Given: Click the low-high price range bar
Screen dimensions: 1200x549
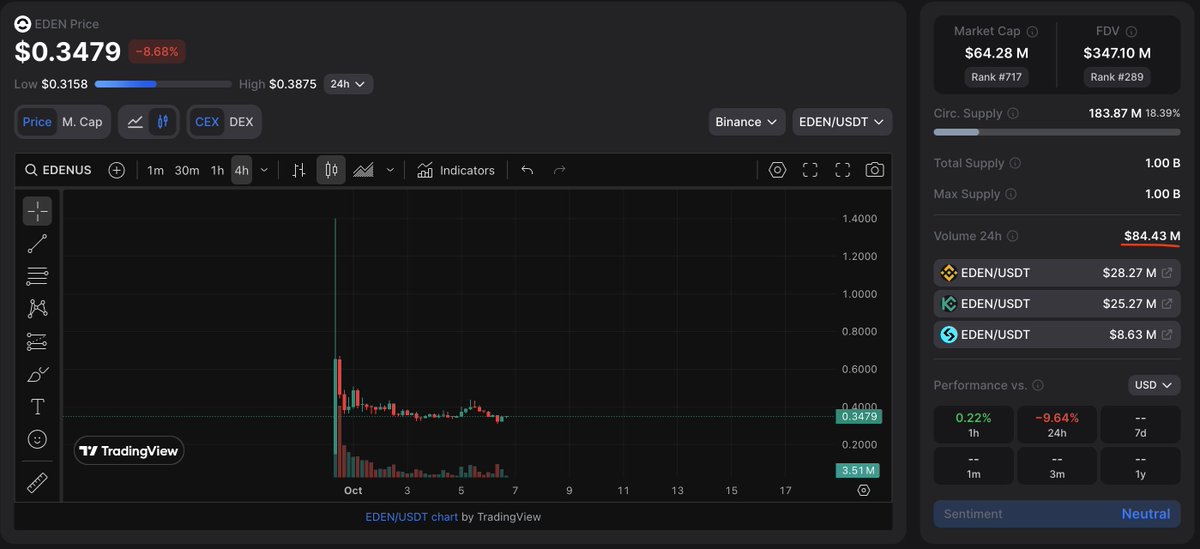Looking at the screenshot, I should click(164, 84).
